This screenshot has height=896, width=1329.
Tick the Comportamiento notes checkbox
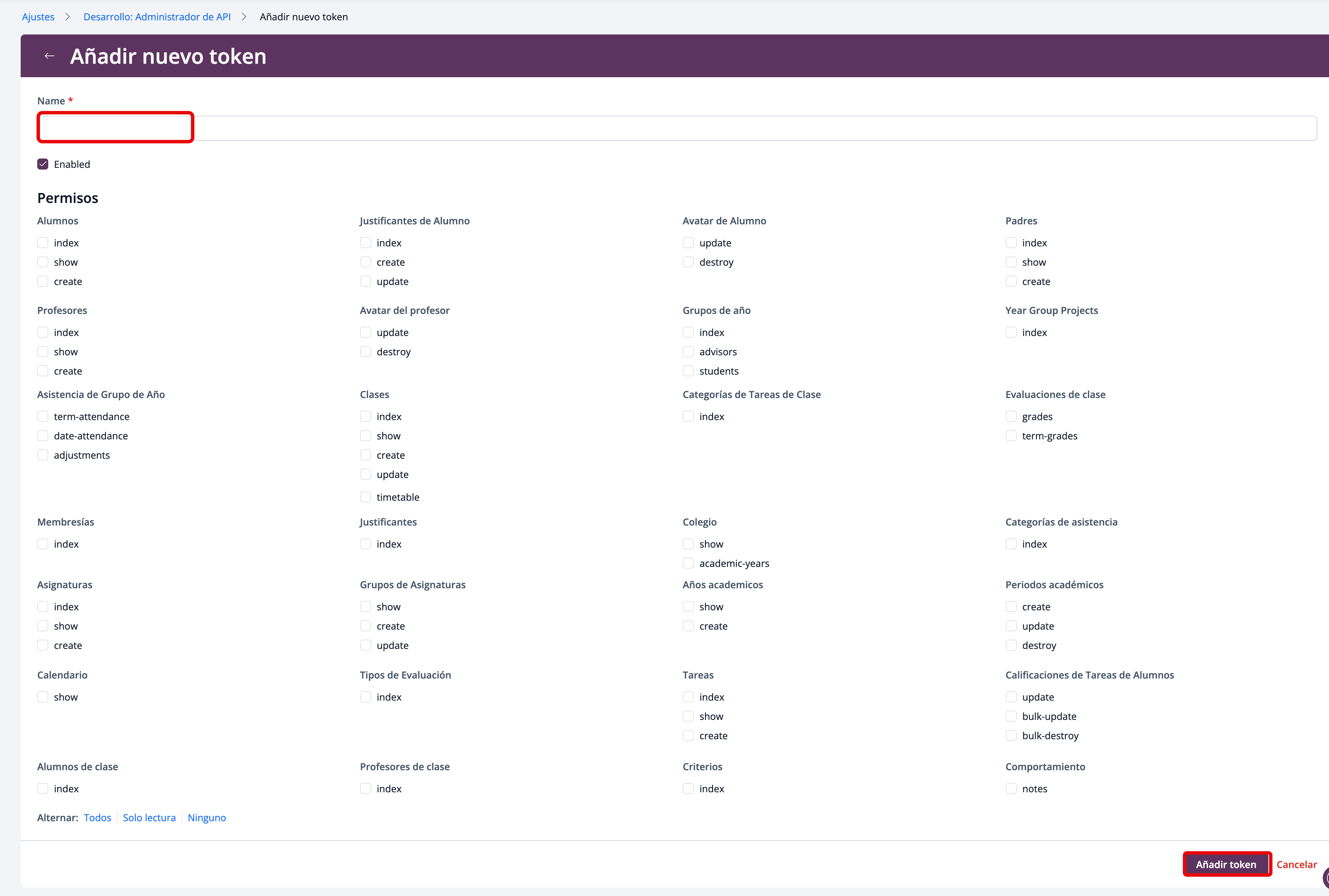point(1011,789)
